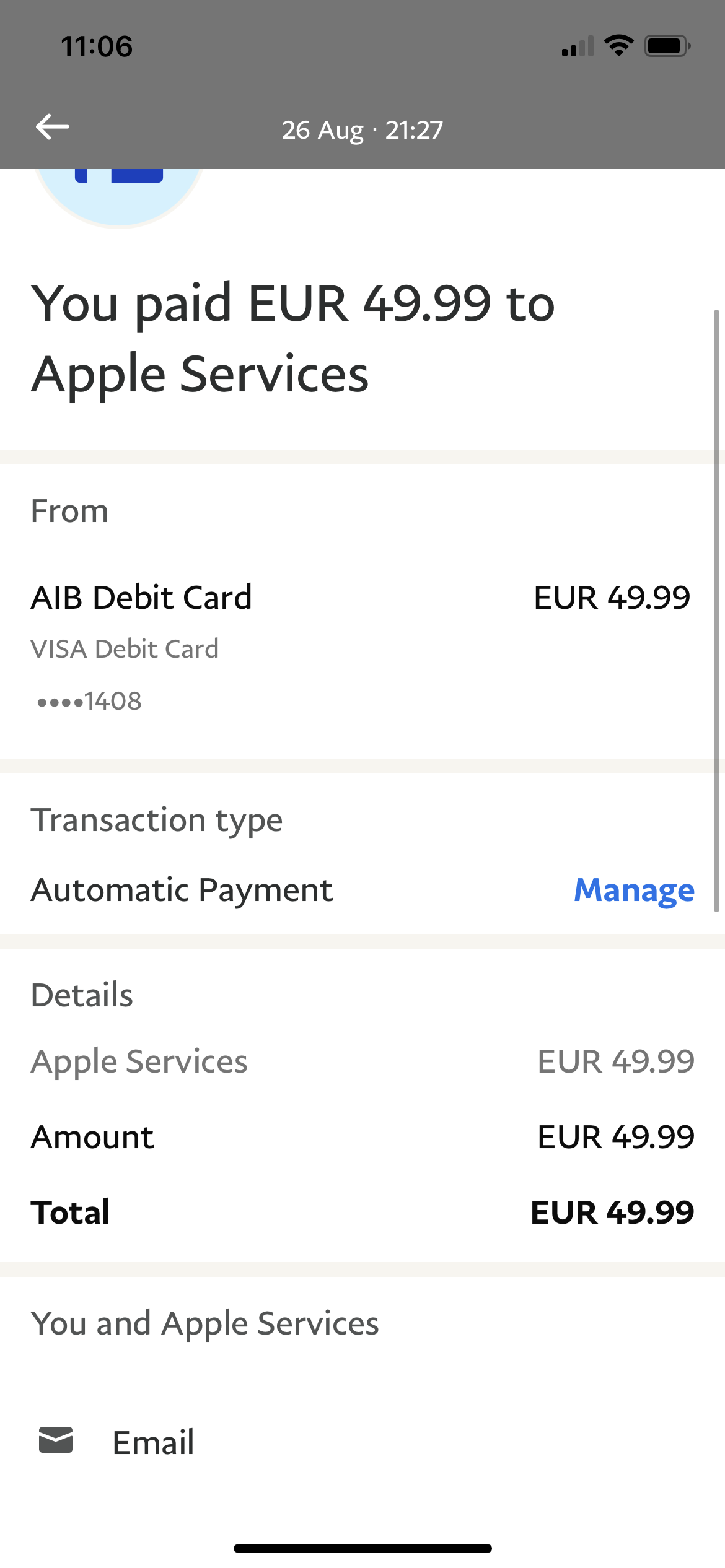Tap the Apple Services details line
Image resolution: width=725 pixels, height=1568 pixels.
(x=139, y=1061)
